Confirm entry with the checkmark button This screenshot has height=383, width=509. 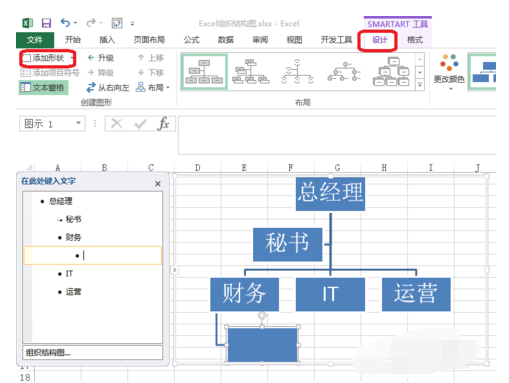click(140, 124)
